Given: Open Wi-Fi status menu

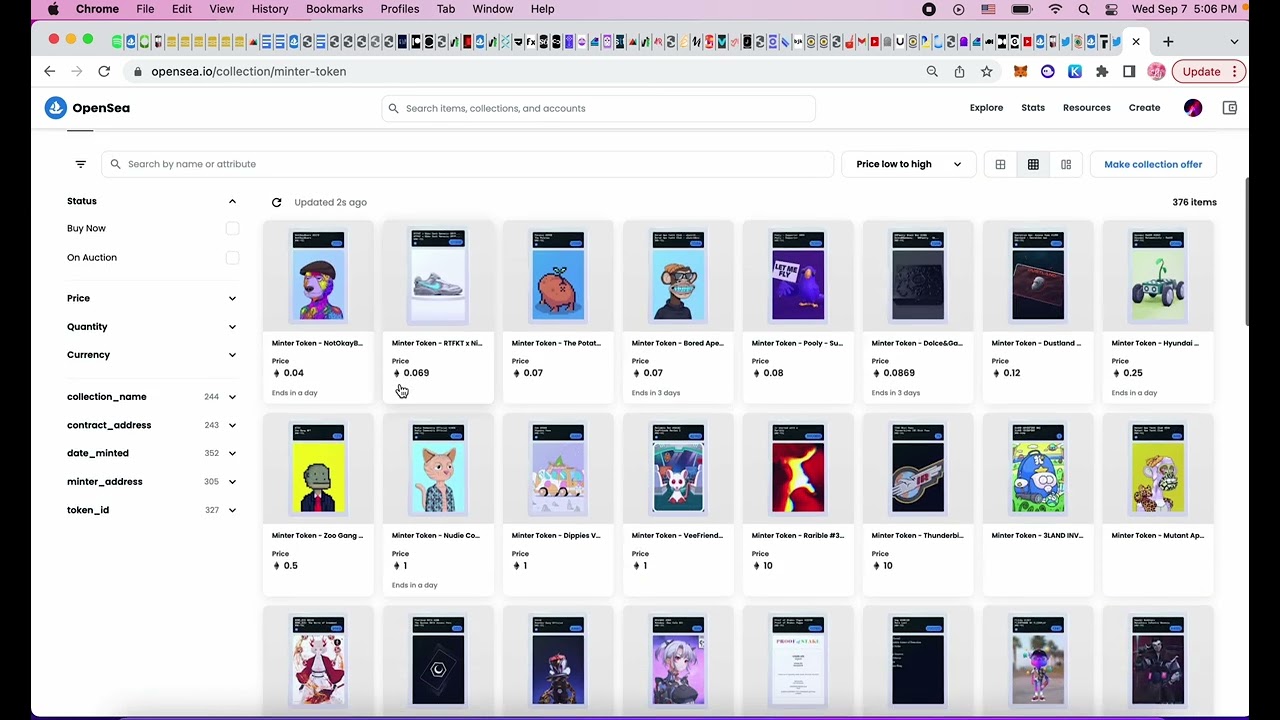Looking at the screenshot, I should (1055, 9).
